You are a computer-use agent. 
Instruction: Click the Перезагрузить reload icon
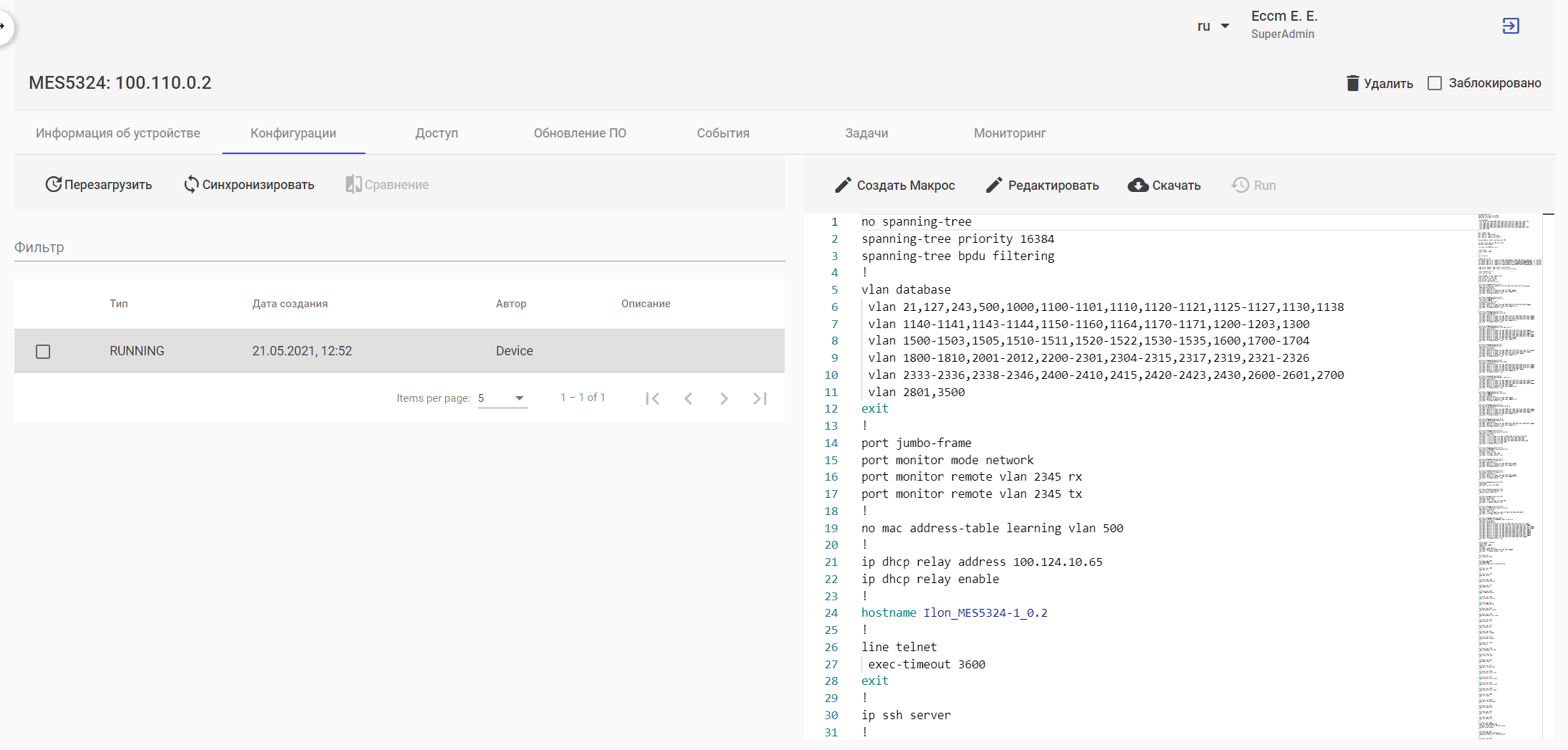point(53,185)
